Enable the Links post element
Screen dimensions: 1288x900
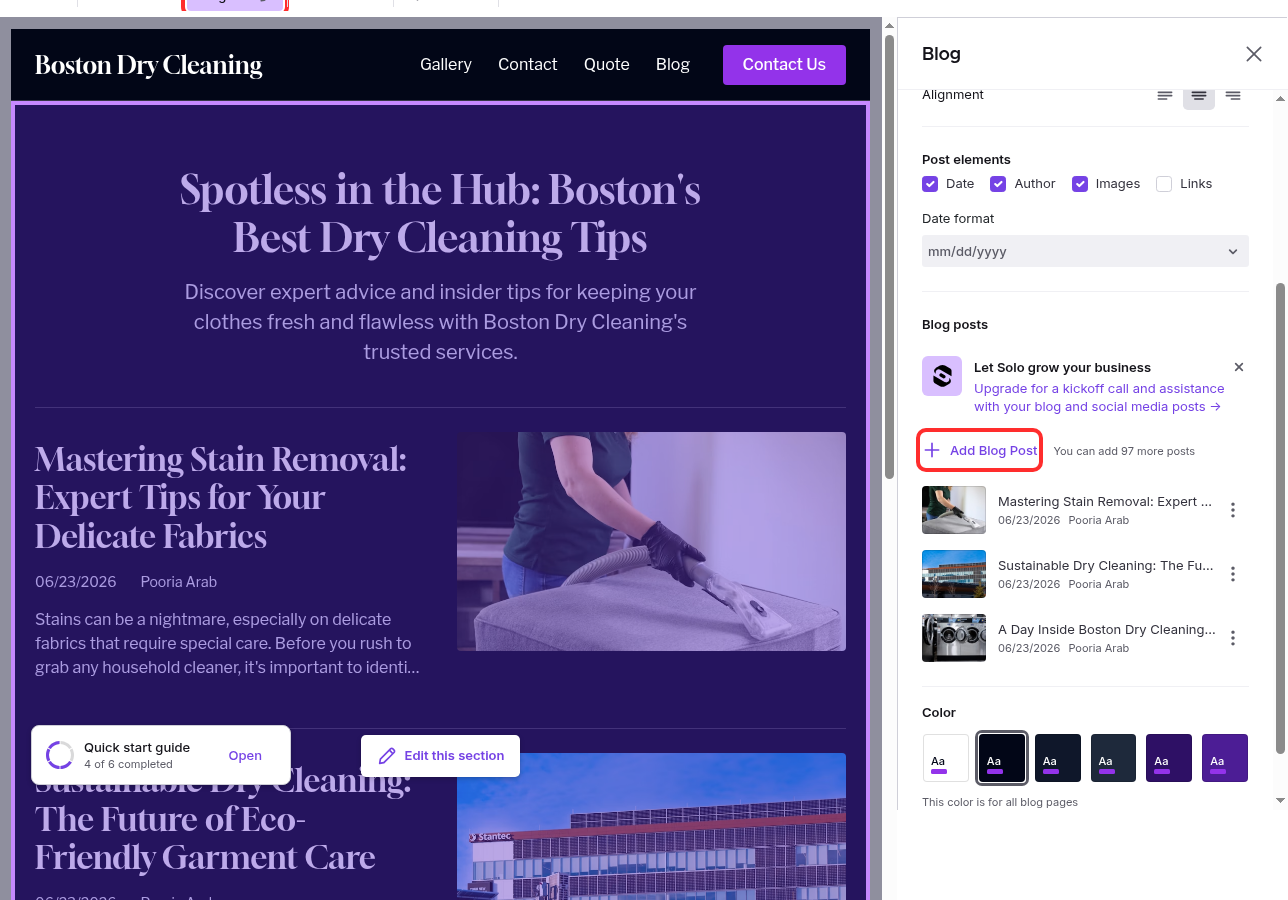tap(1164, 184)
